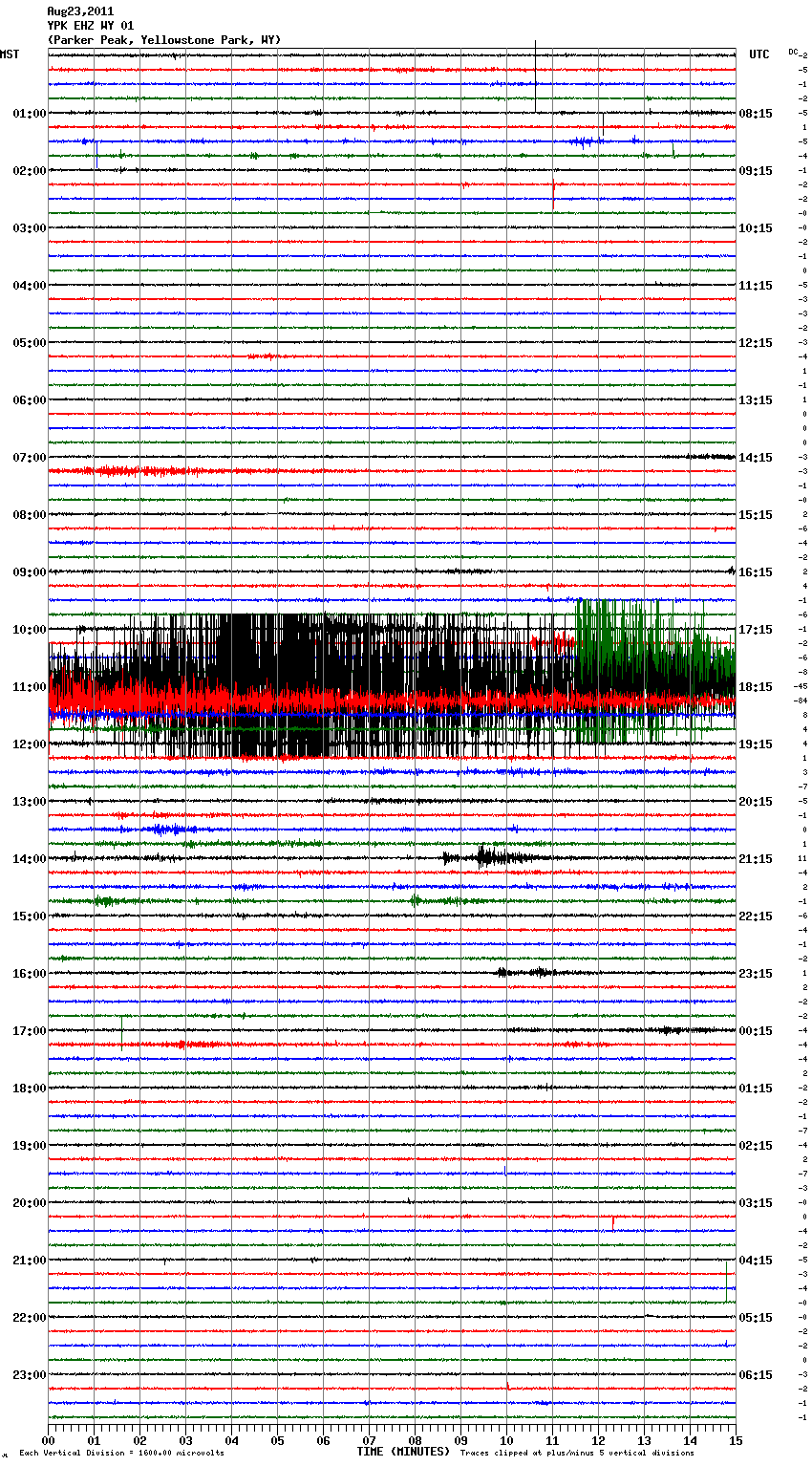Image resolution: width=812 pixels, height=1466 pixels.
Task: Click the 02:15 UTC time label
Action: tap(756, 1146)
